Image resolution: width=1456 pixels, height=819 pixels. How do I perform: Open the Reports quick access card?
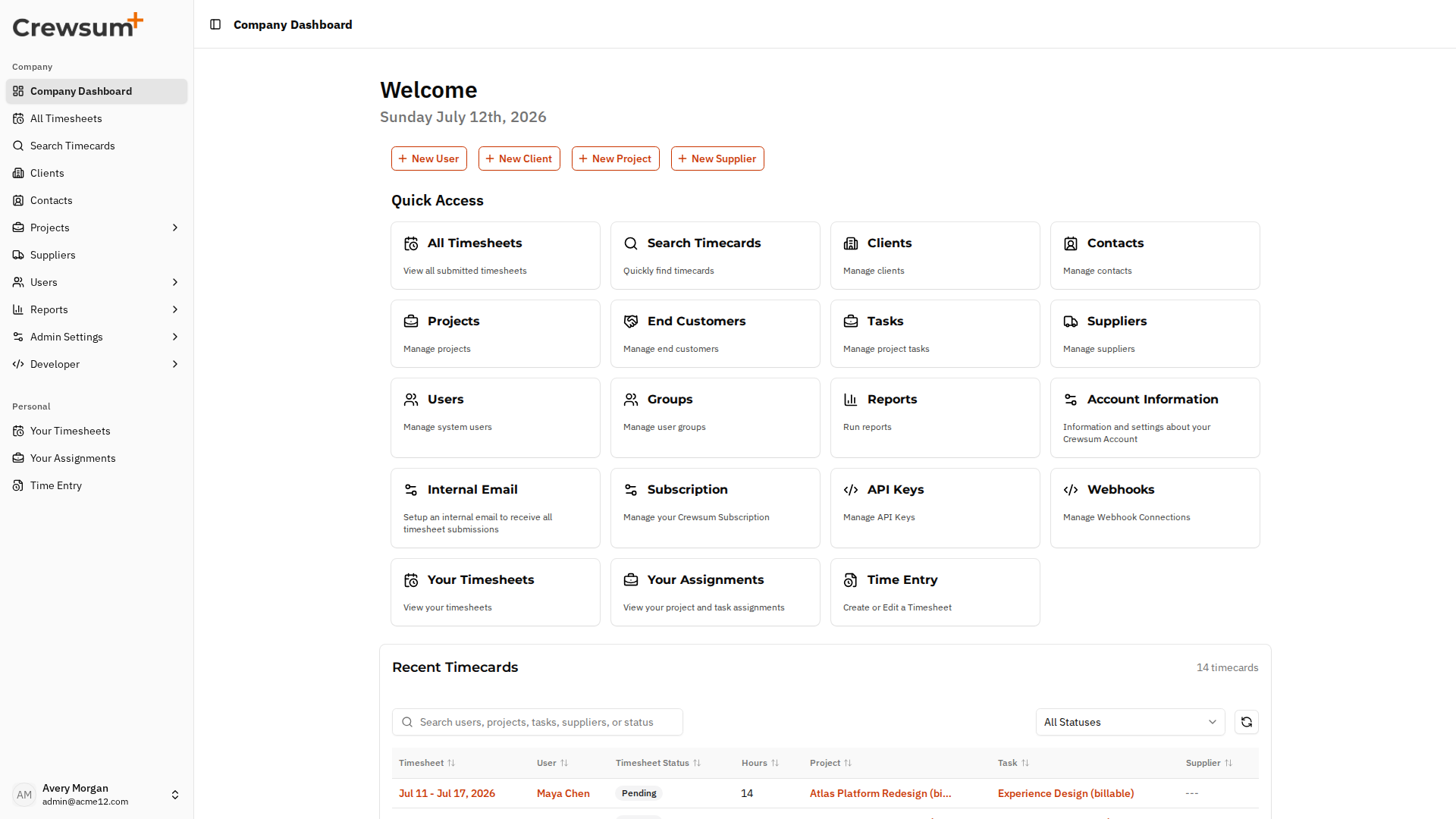935,418
